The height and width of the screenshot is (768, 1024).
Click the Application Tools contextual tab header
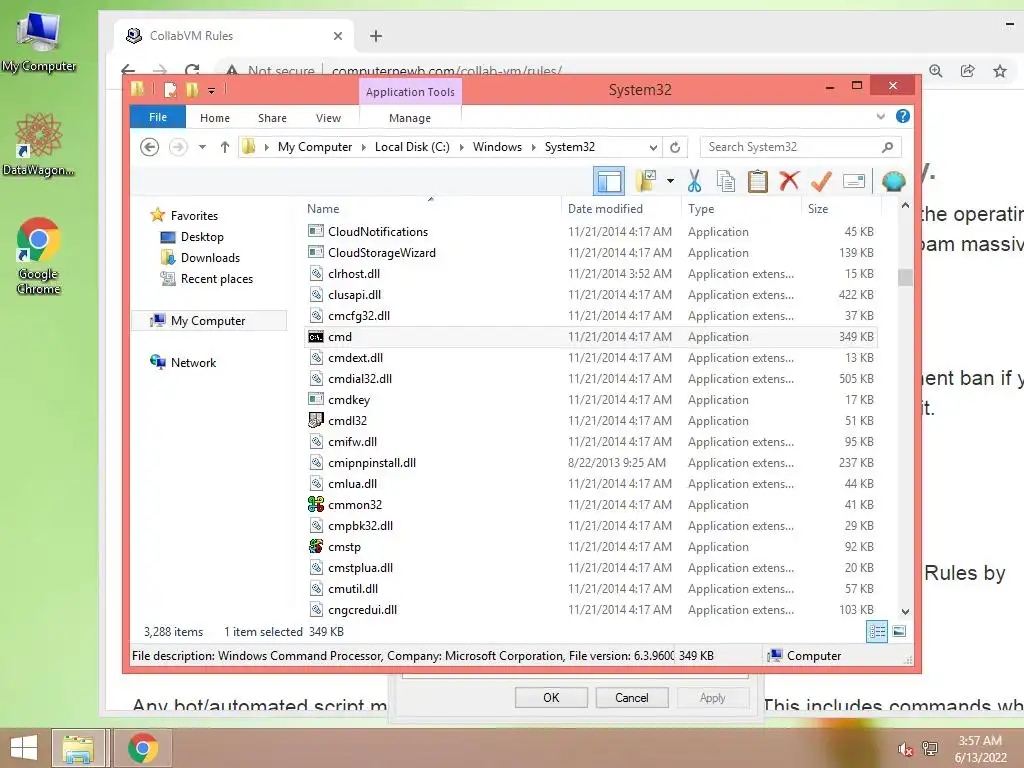[410, 92]
